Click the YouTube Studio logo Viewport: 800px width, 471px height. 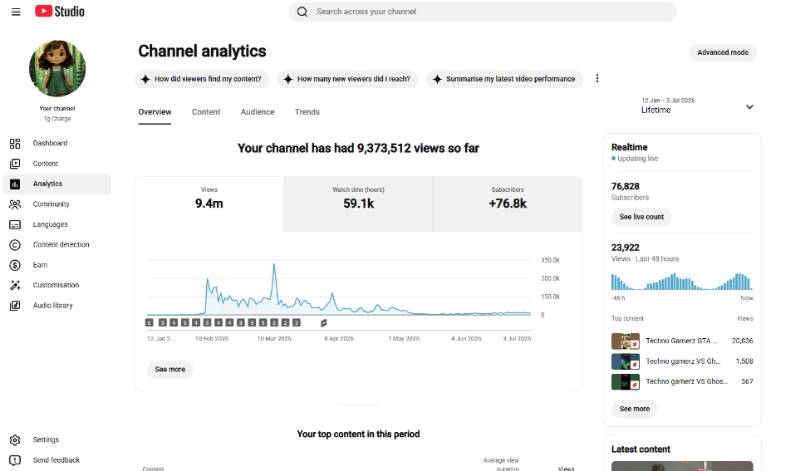(x=60, y=11)
